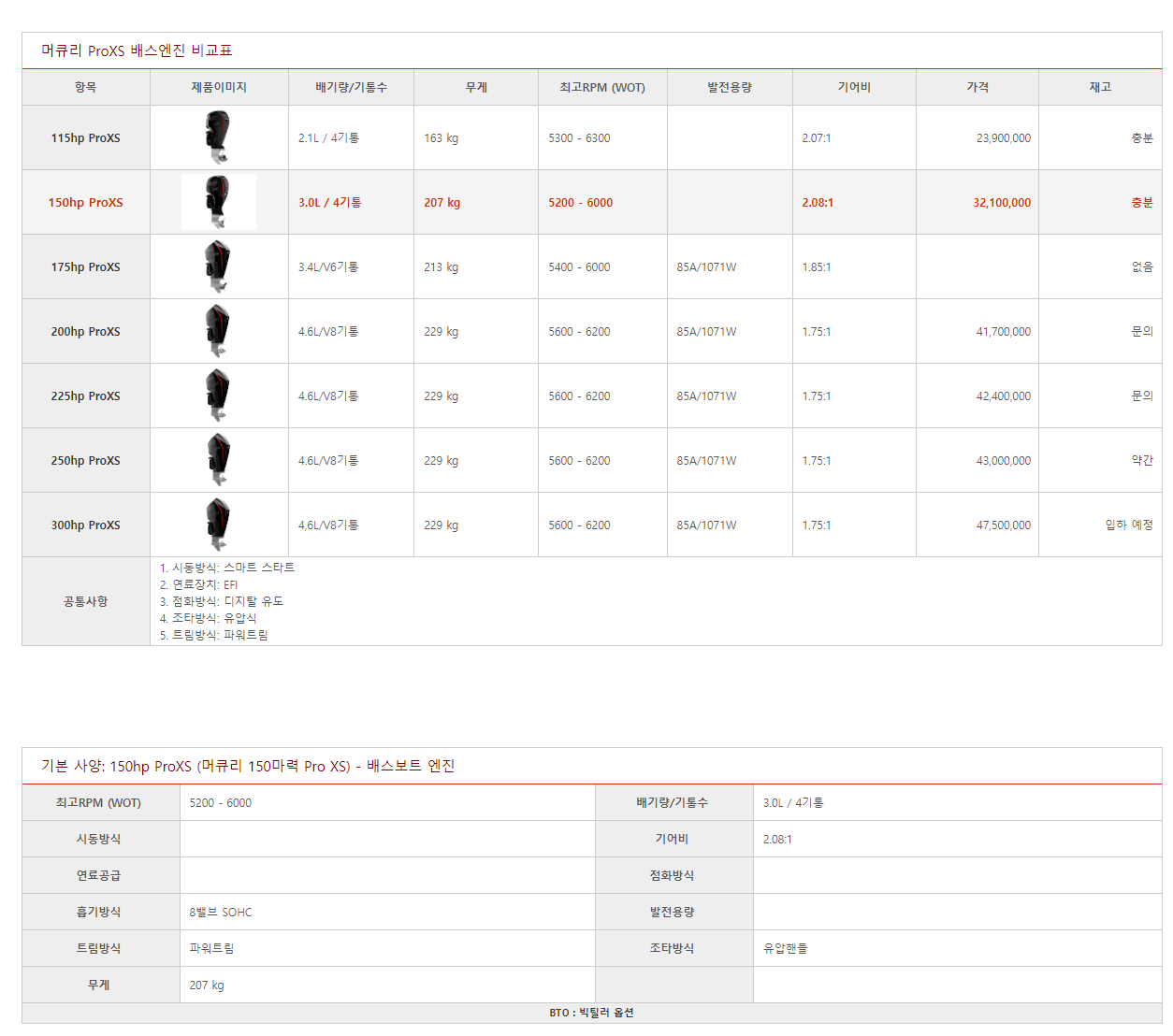The height and width of the screenshot is (1036, 1173).
Task: Click the 유압핸들 steering spec value
Action: [785, 948]
